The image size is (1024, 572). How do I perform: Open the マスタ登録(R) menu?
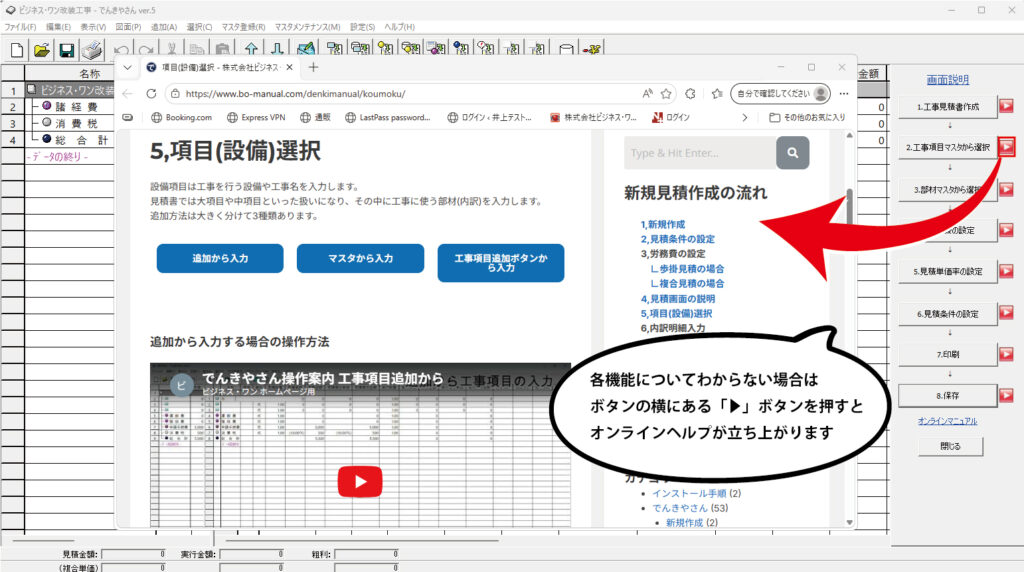(x=243, y=27)
